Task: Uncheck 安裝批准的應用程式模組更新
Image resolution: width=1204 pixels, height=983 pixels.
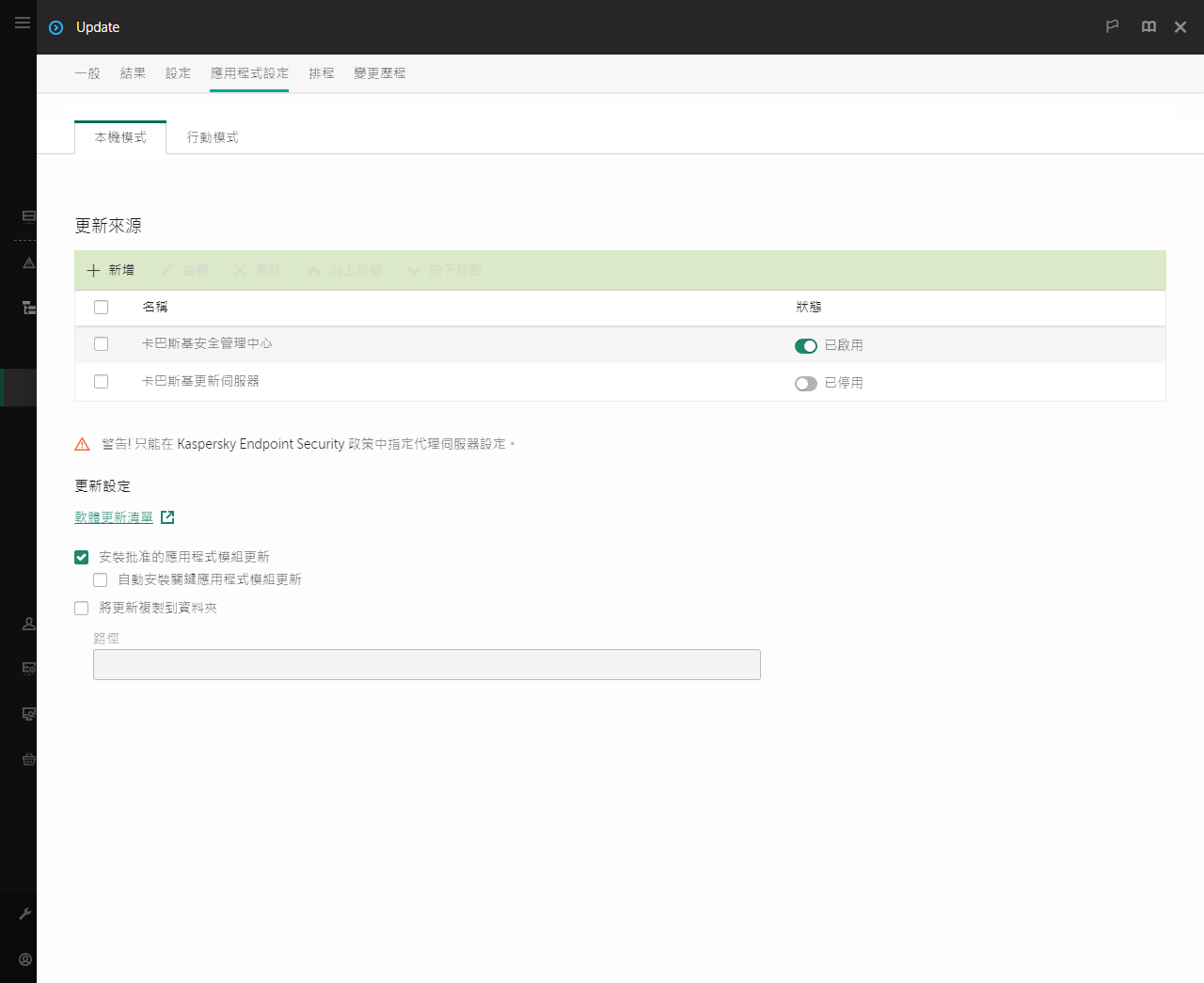Action: click(x=81, y=557)
